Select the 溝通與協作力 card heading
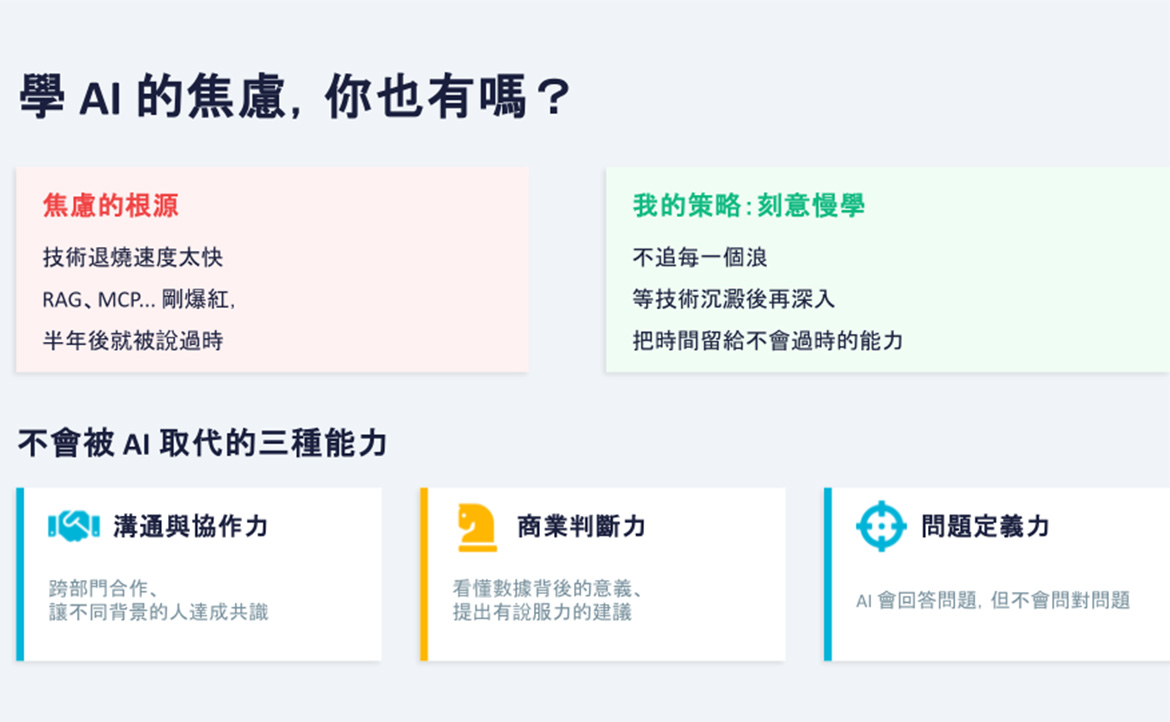Viewport: 1170px width, 722px height. [x=191, y=527]
